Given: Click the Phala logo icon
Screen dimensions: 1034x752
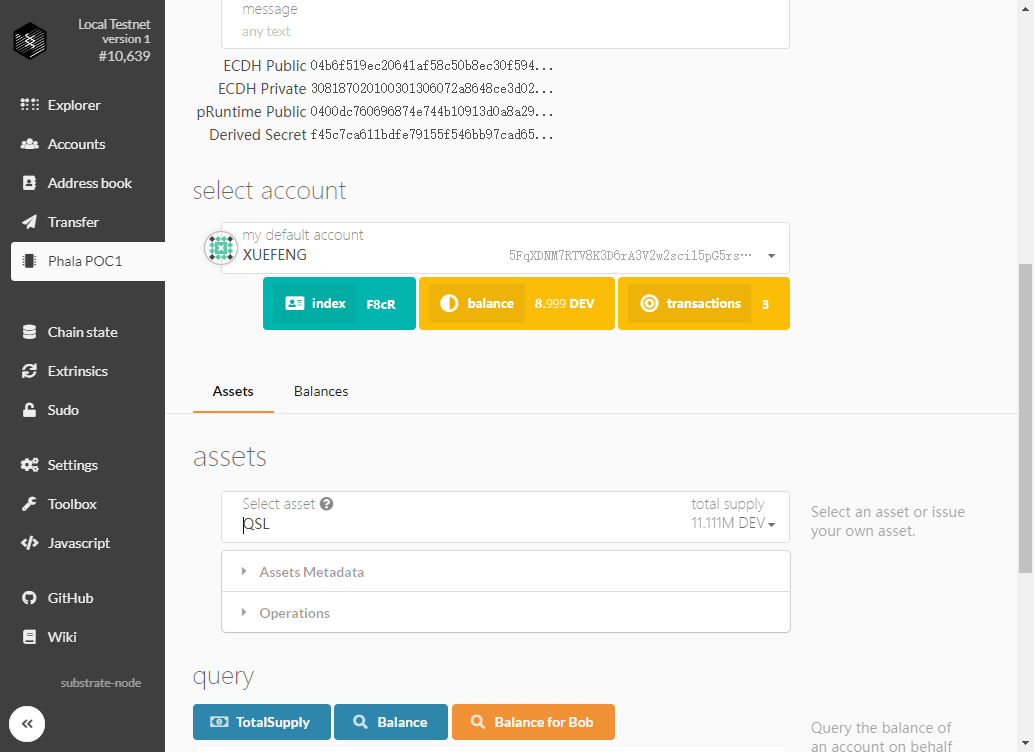Looking at the screenshot, I should (30, 40).
